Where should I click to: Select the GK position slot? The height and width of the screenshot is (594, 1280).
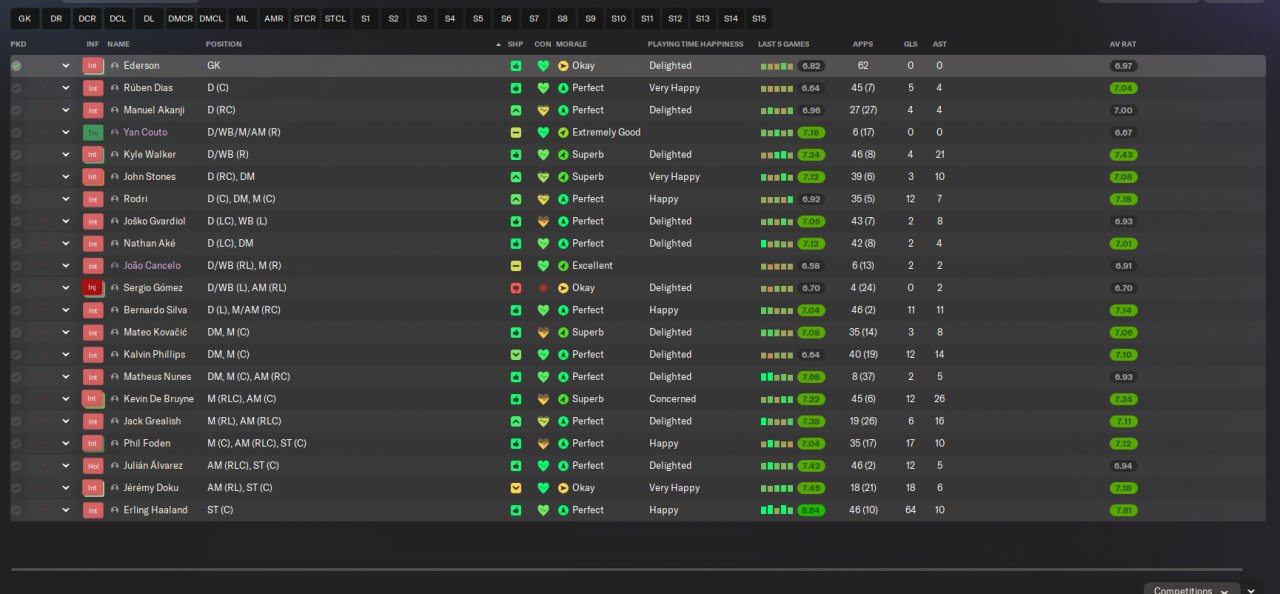(25, 19)
